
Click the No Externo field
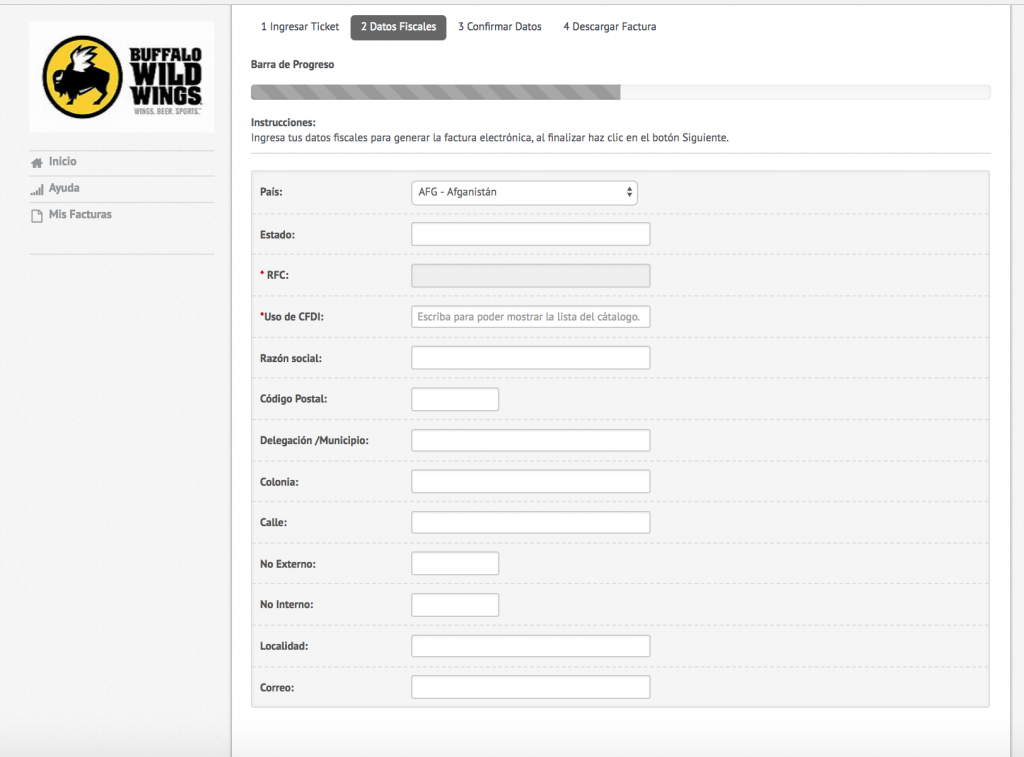click(455, 564)
